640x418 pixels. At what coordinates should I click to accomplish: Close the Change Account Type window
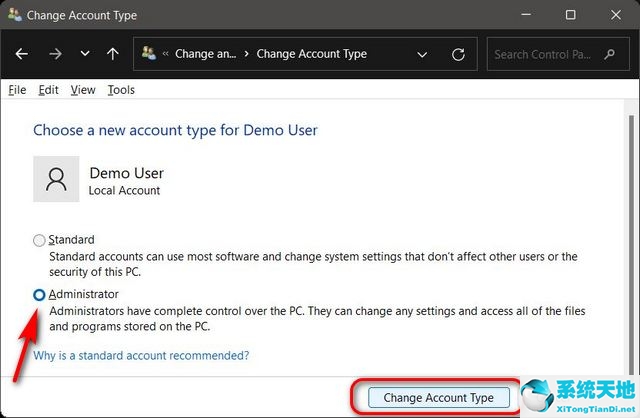pyautogui.click(x=616, y=15)
